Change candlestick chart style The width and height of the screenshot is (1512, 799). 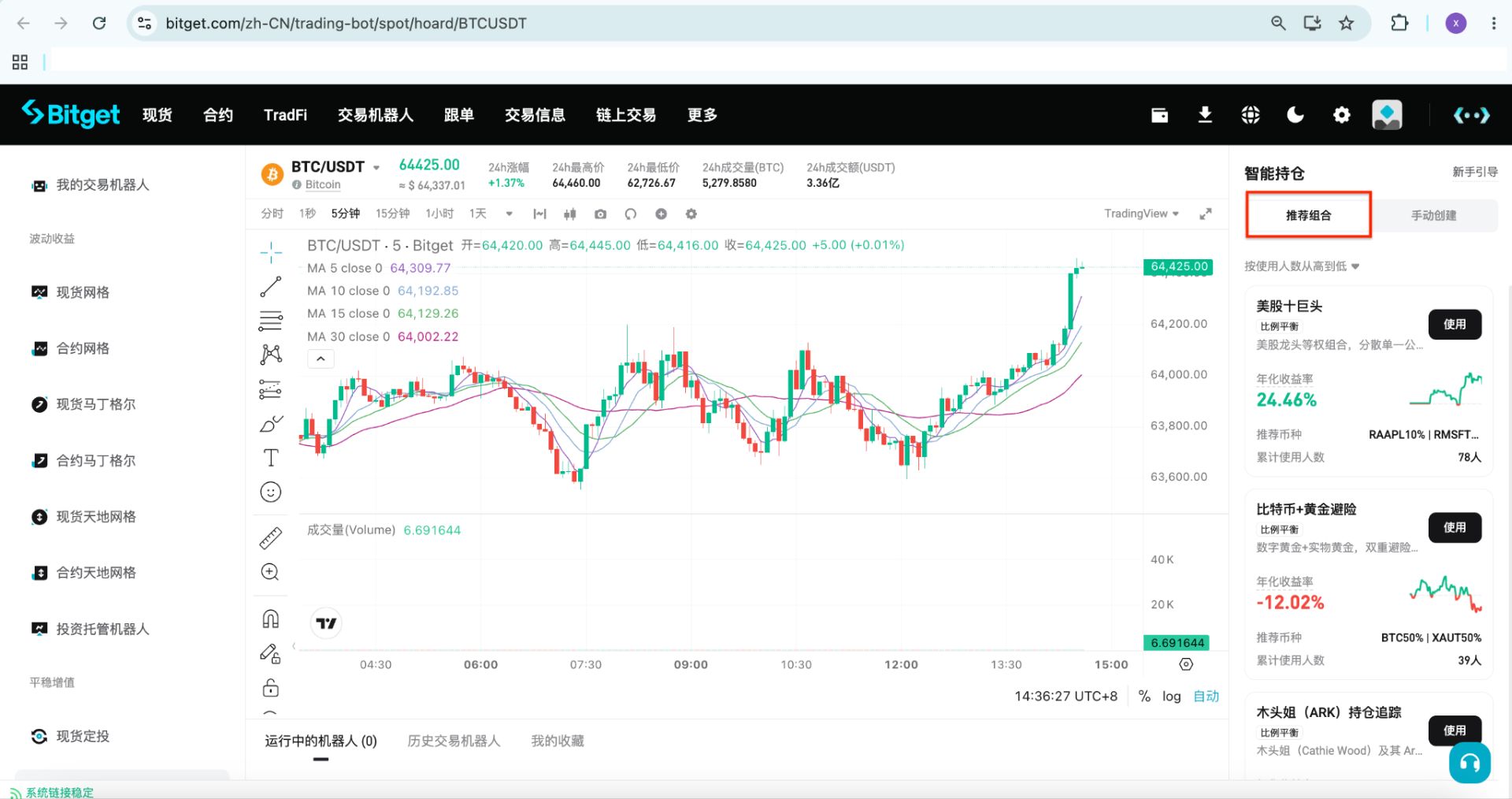pyautogui.click(x=570, y=214)
